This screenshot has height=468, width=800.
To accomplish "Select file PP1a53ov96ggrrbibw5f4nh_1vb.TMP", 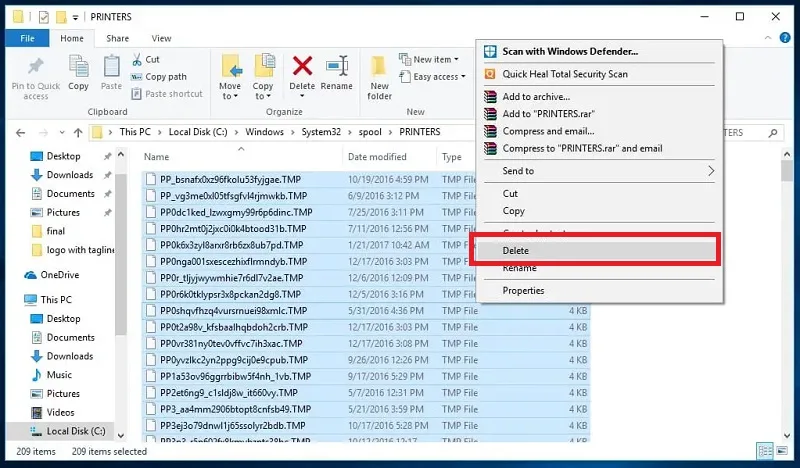I will [x=236, y=377].
